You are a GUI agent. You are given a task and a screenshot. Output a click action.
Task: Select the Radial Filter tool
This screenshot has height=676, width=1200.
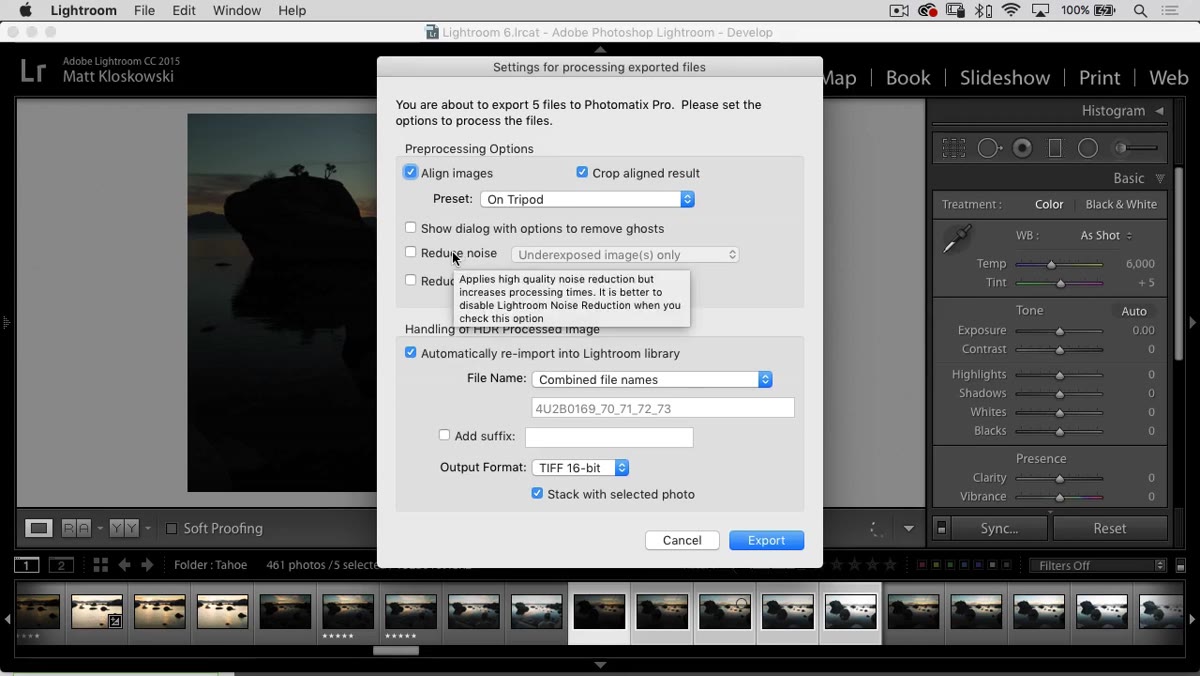1088,148
